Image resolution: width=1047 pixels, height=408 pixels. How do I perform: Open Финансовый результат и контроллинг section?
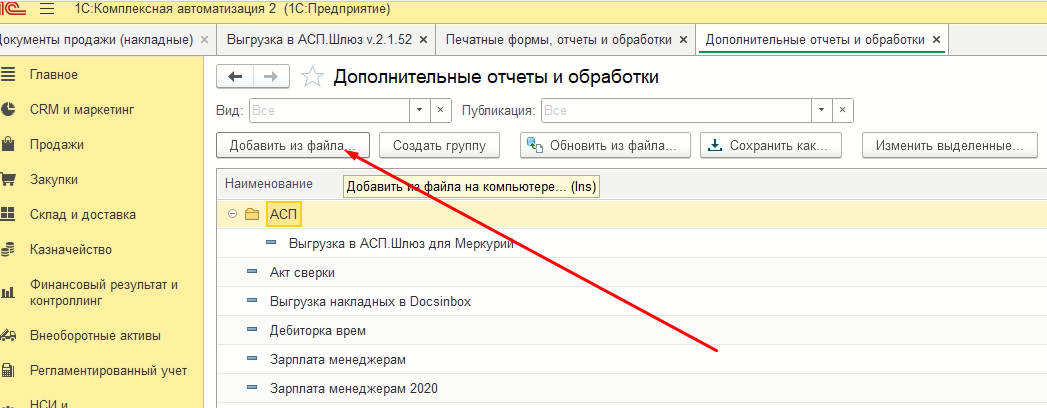pos(104,292)
